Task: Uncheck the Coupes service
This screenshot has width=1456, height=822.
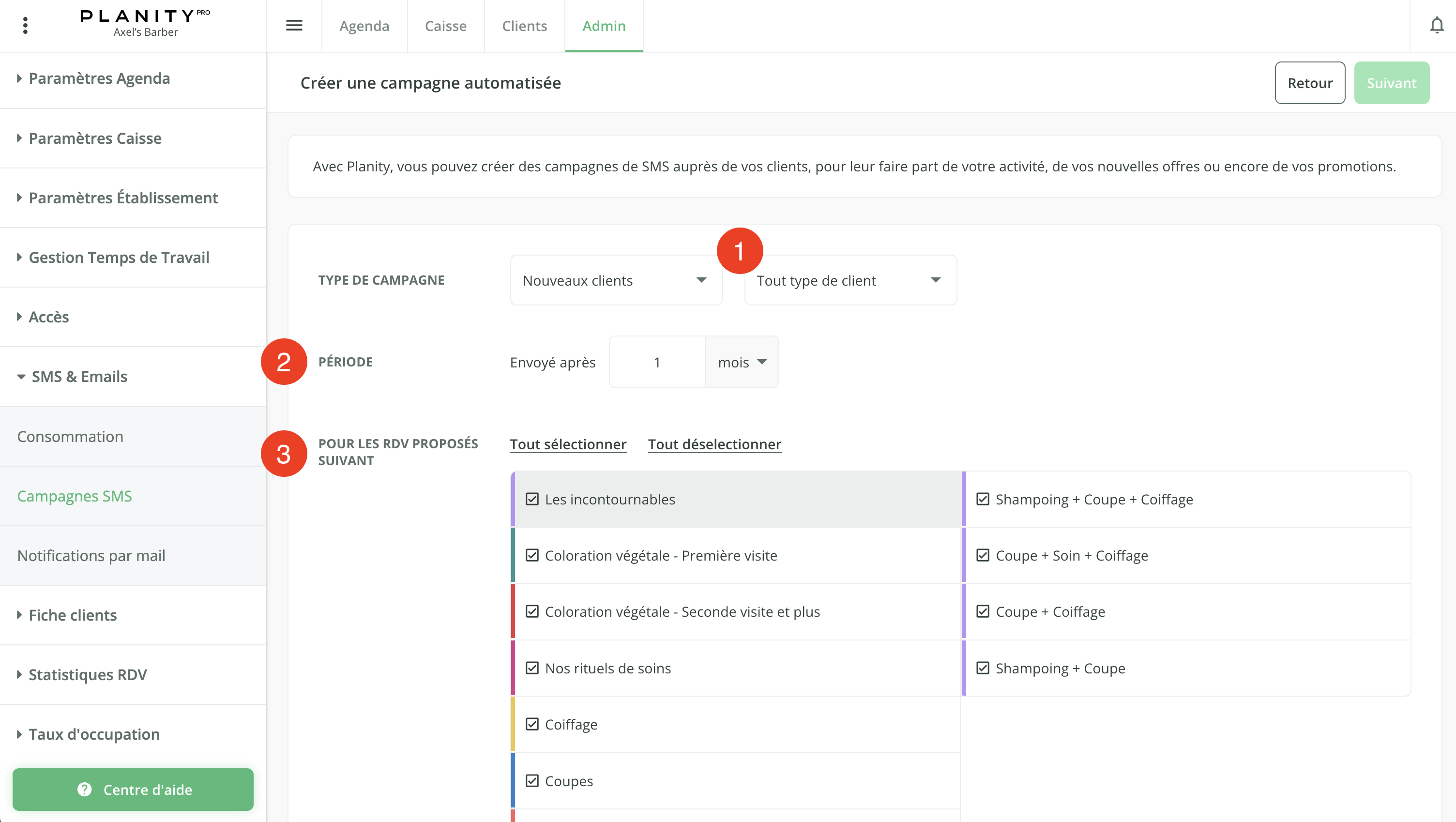Action: coord(532,781)
